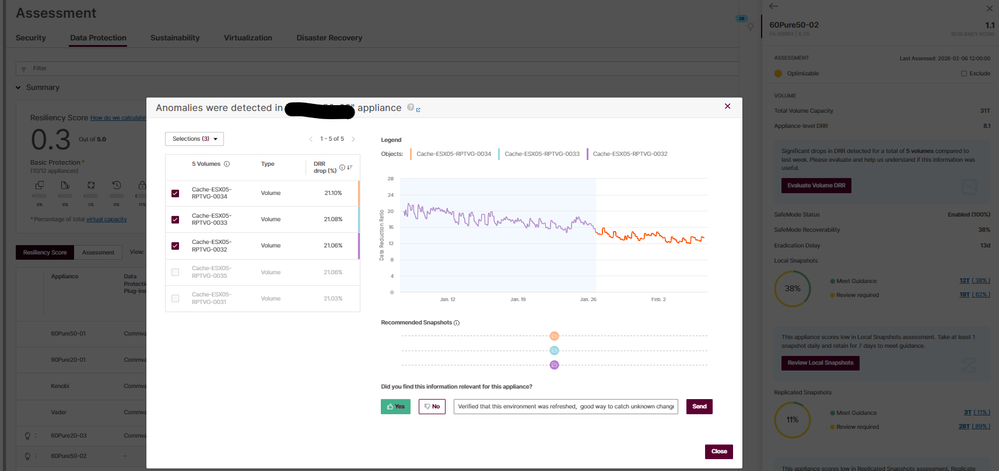999x471 pixels.
Task: Click the feedback comment text field
Action: [x=565, y=407]
